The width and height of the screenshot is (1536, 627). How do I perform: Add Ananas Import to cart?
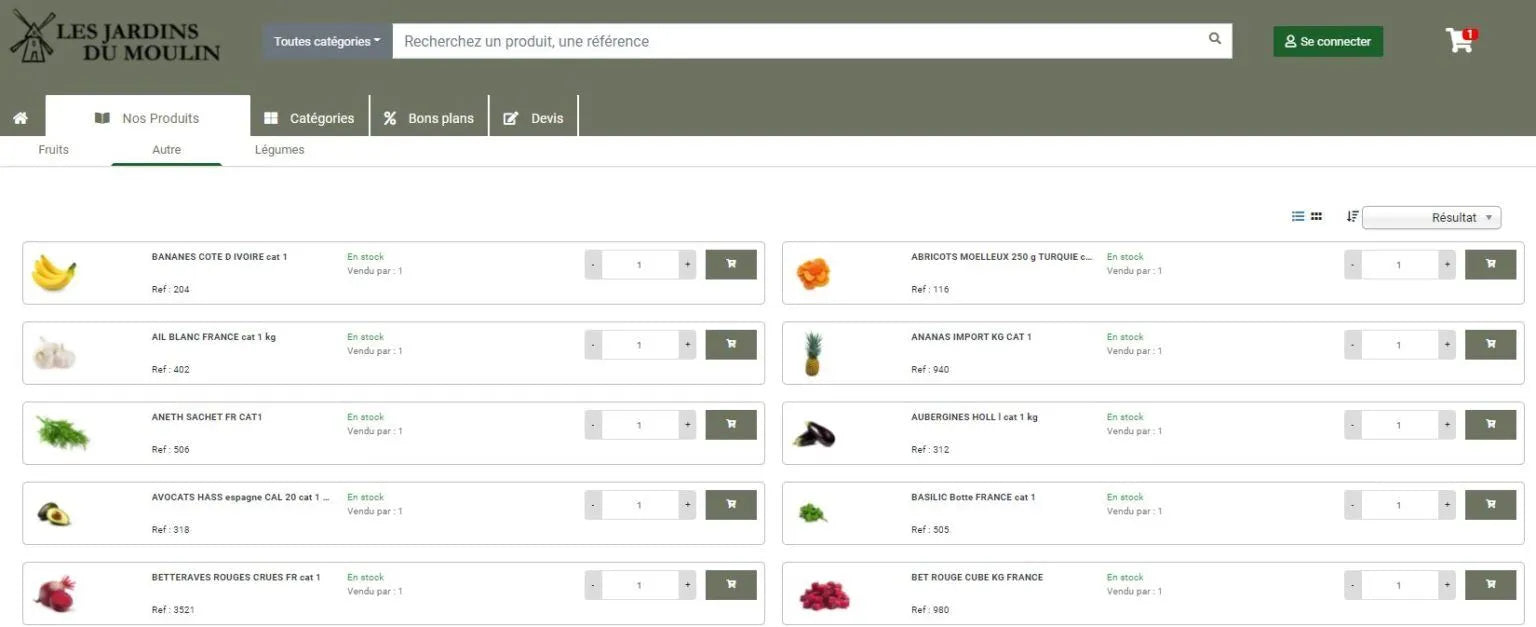coord(1490,345)
